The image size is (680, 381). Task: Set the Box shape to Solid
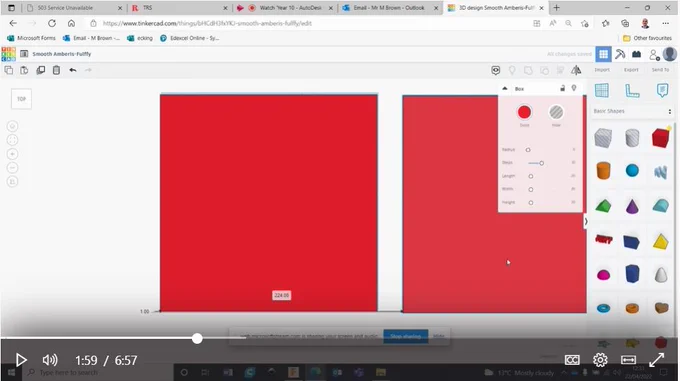click(524, 113)
